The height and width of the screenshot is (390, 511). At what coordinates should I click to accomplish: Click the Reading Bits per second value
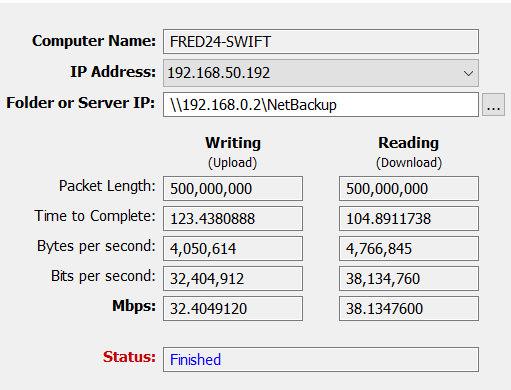pos(409,279)
